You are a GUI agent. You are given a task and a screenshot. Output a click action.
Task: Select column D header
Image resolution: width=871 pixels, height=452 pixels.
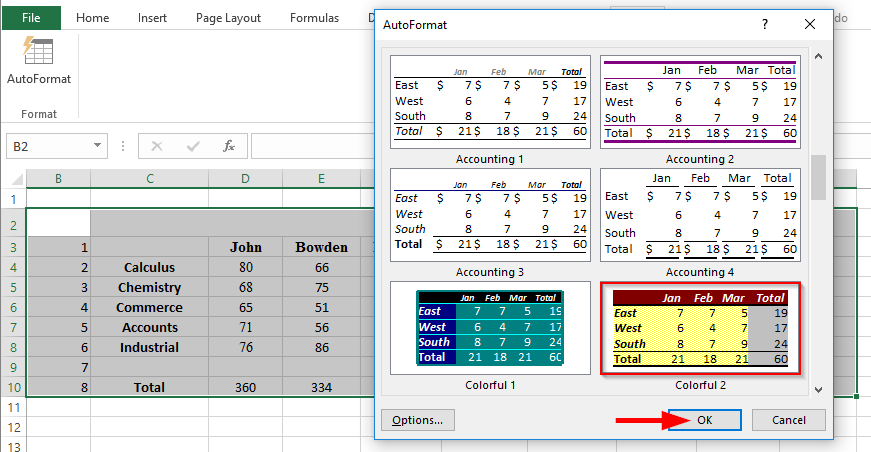click(x=246, y=179)
